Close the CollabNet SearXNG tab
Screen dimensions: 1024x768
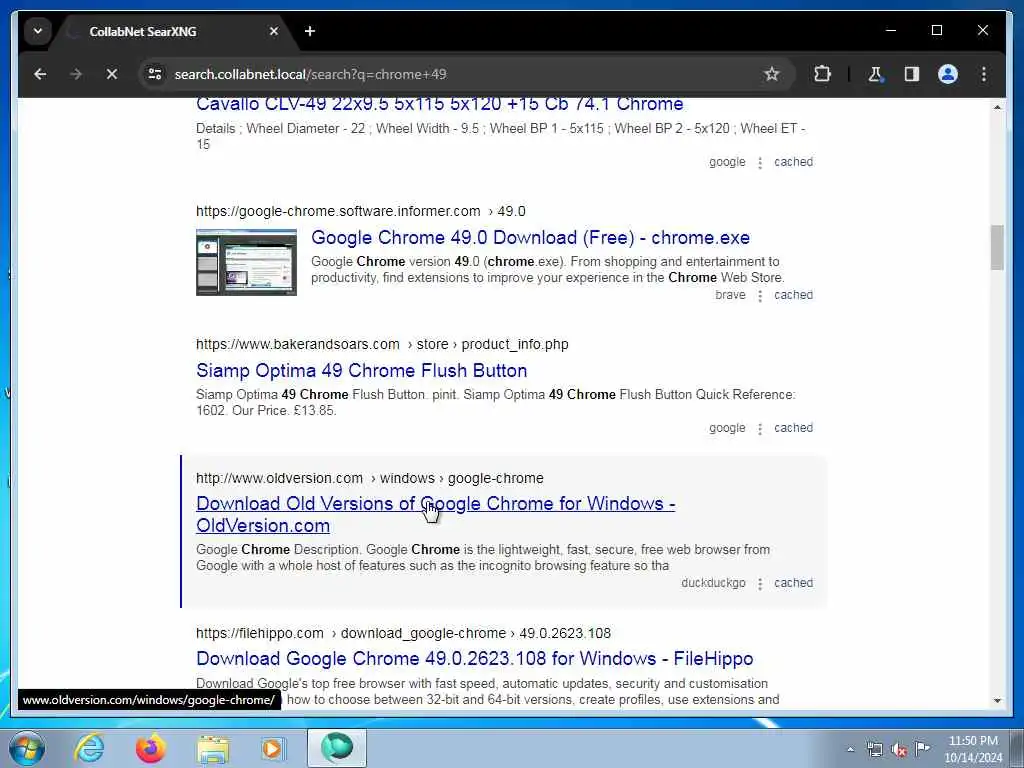click(274, 31)
